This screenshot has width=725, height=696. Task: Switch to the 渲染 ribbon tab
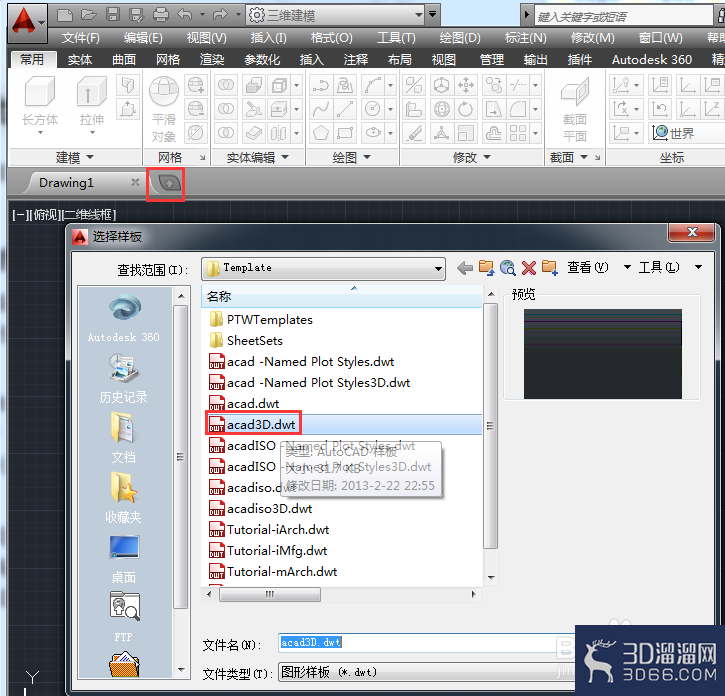[x=212, y=60]
